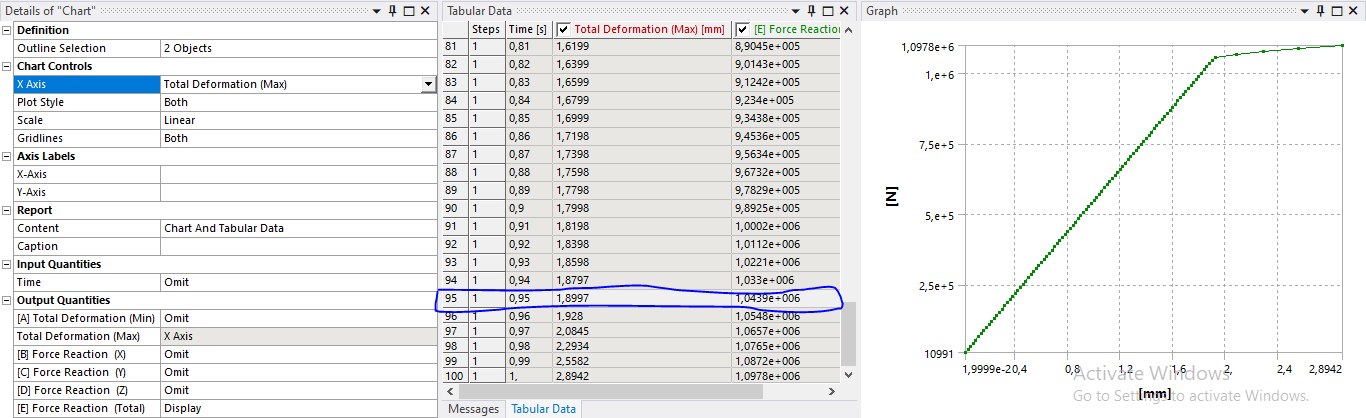This screenshot has width=1366, height=418.
Task: Click the Caption field in Report
Action: [x=298, y=246]
